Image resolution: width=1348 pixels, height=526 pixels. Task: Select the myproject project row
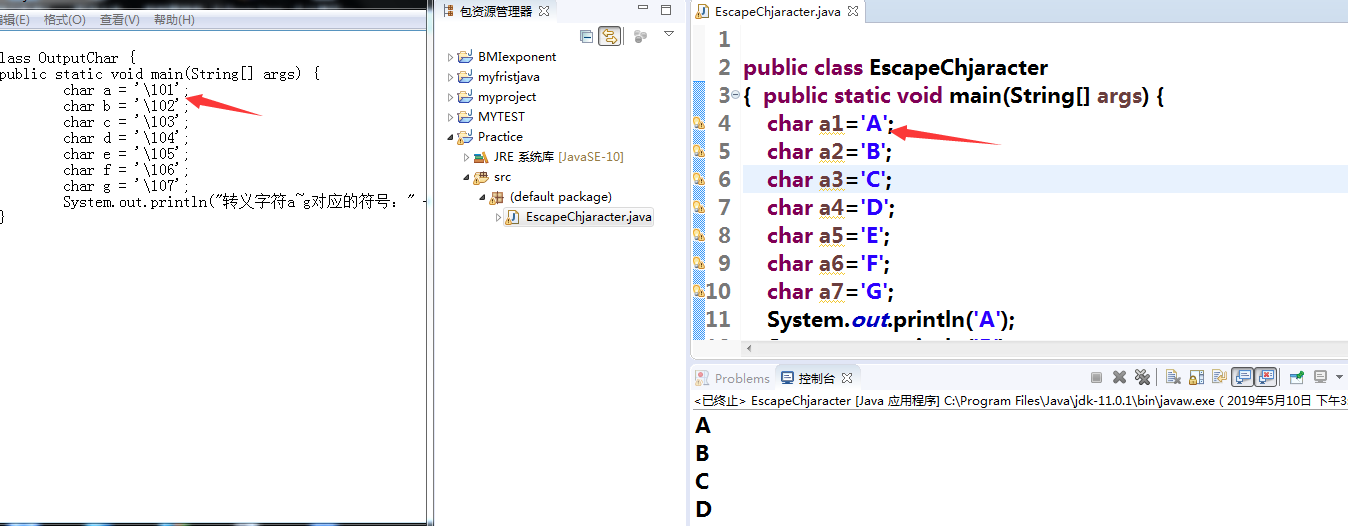[497, 97]
